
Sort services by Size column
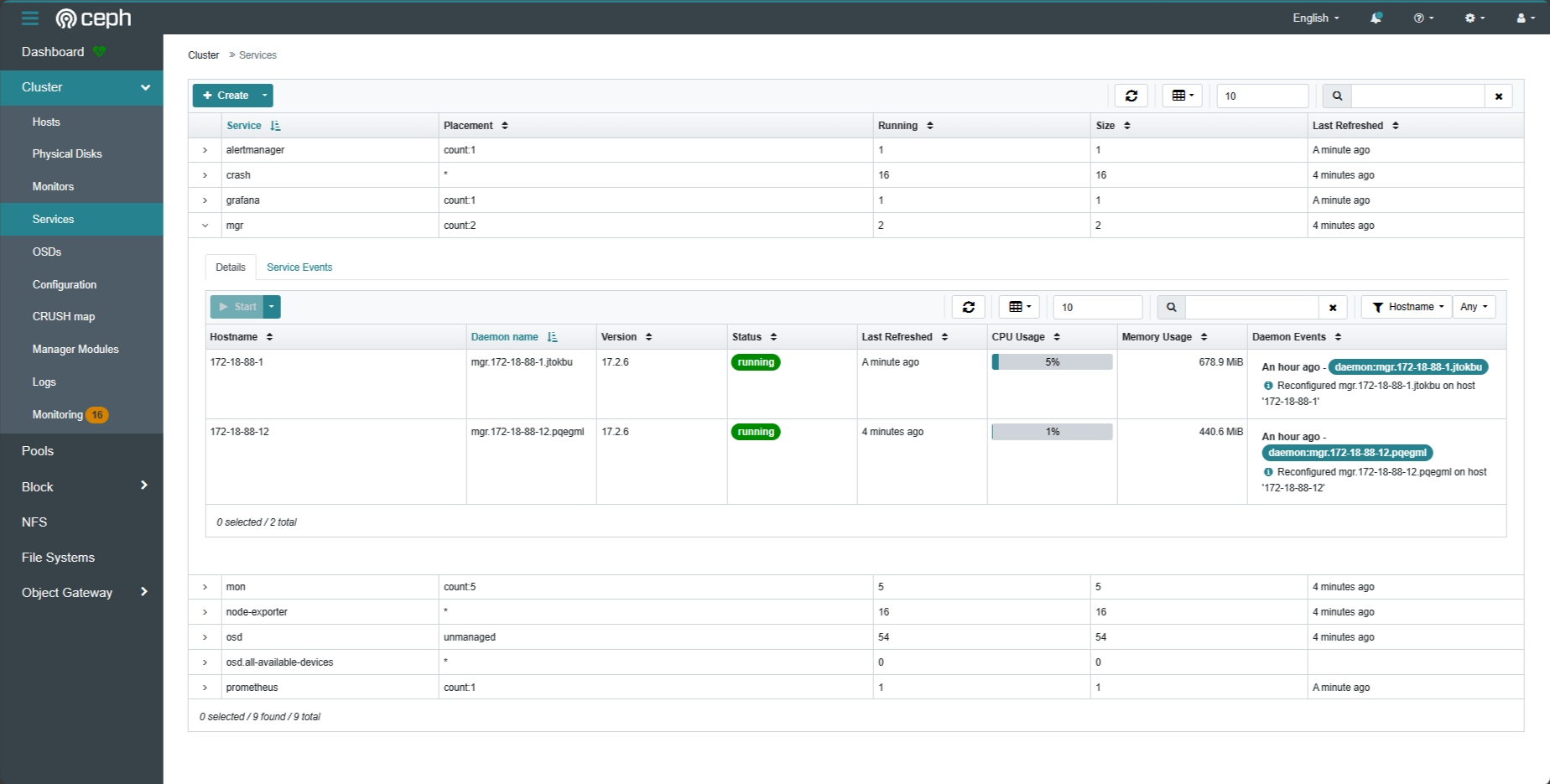[x=1113, y=126]
